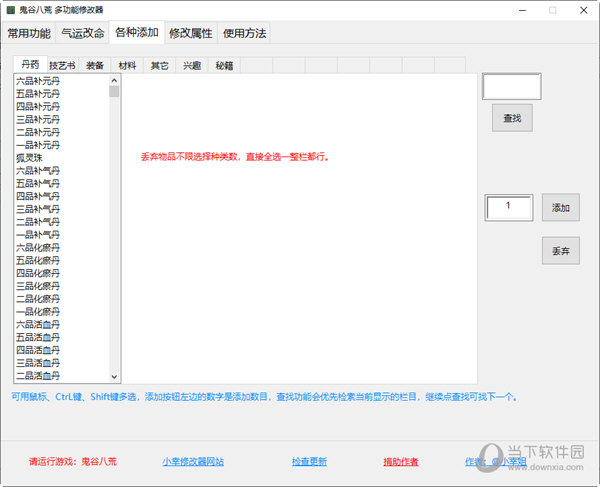This screenshot has width=600, height=487.
Task: Click the 查找 search button
Action: coord(512,118)
